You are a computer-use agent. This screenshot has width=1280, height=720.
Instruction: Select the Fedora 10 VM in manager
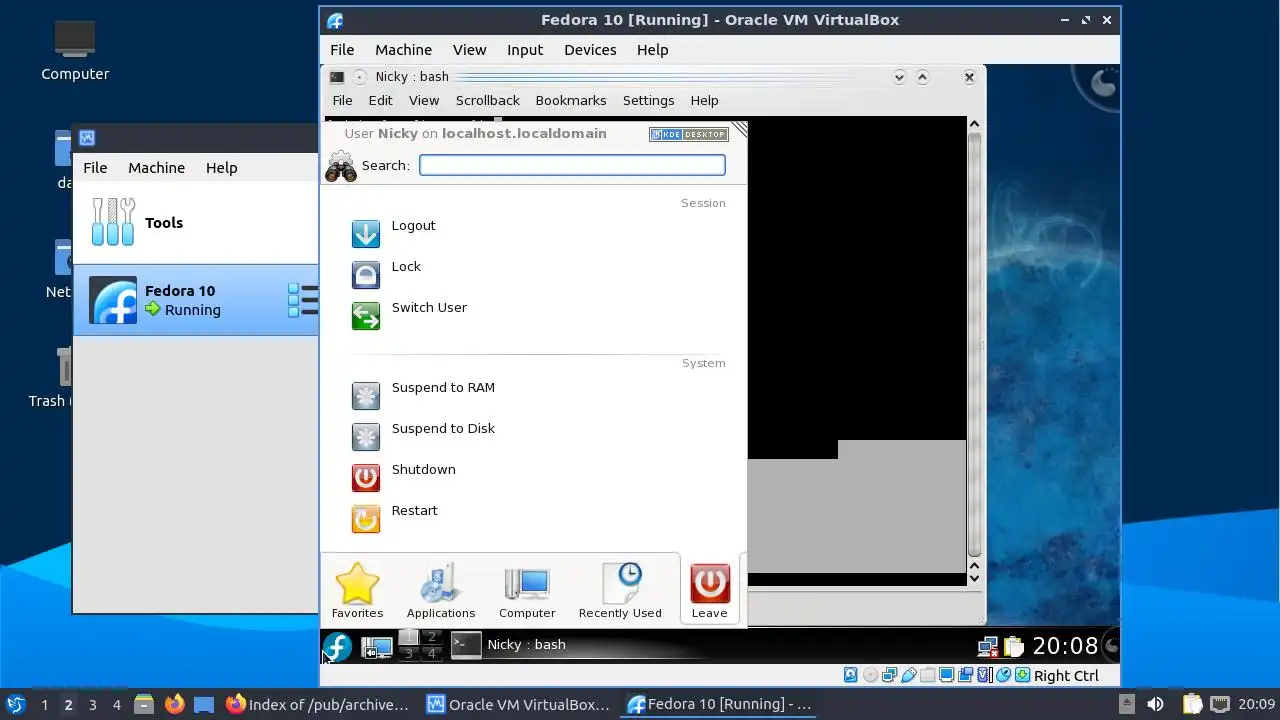pos(196,300)
